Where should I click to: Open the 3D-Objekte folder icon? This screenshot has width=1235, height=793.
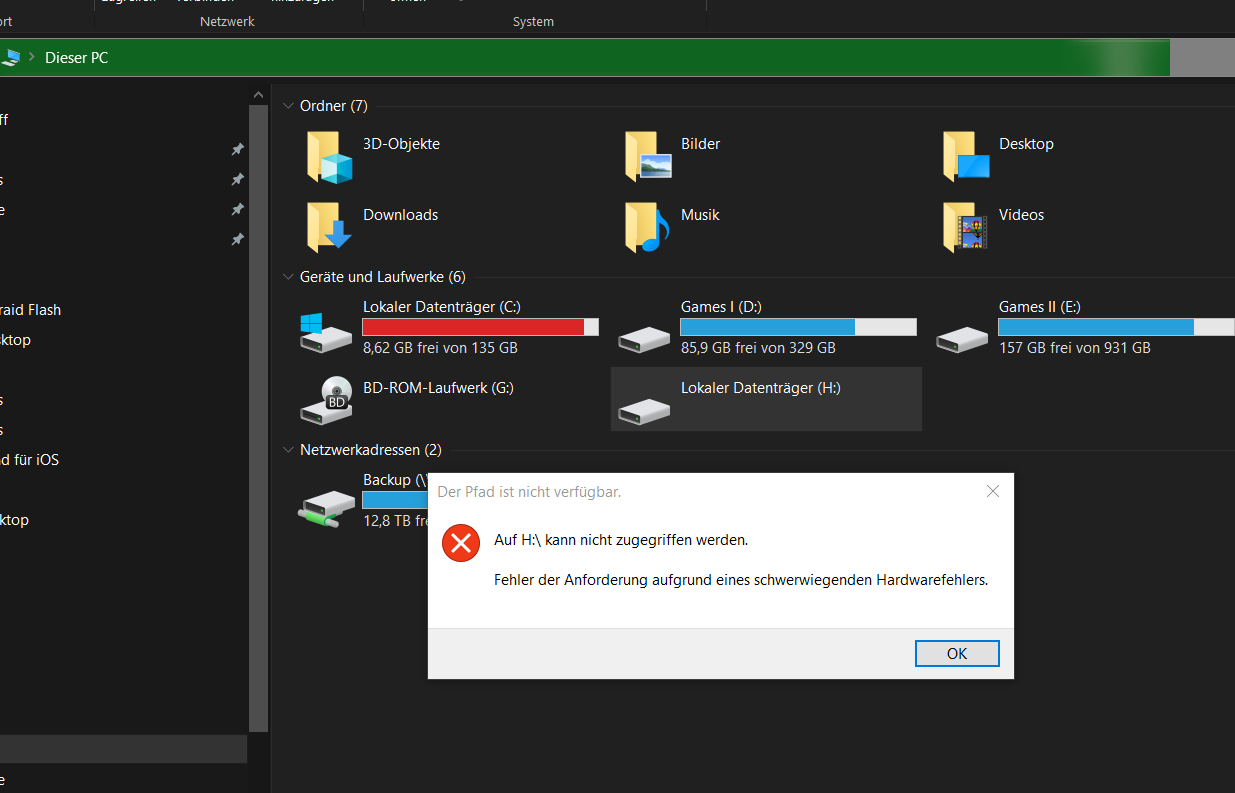tap(330, 158)
